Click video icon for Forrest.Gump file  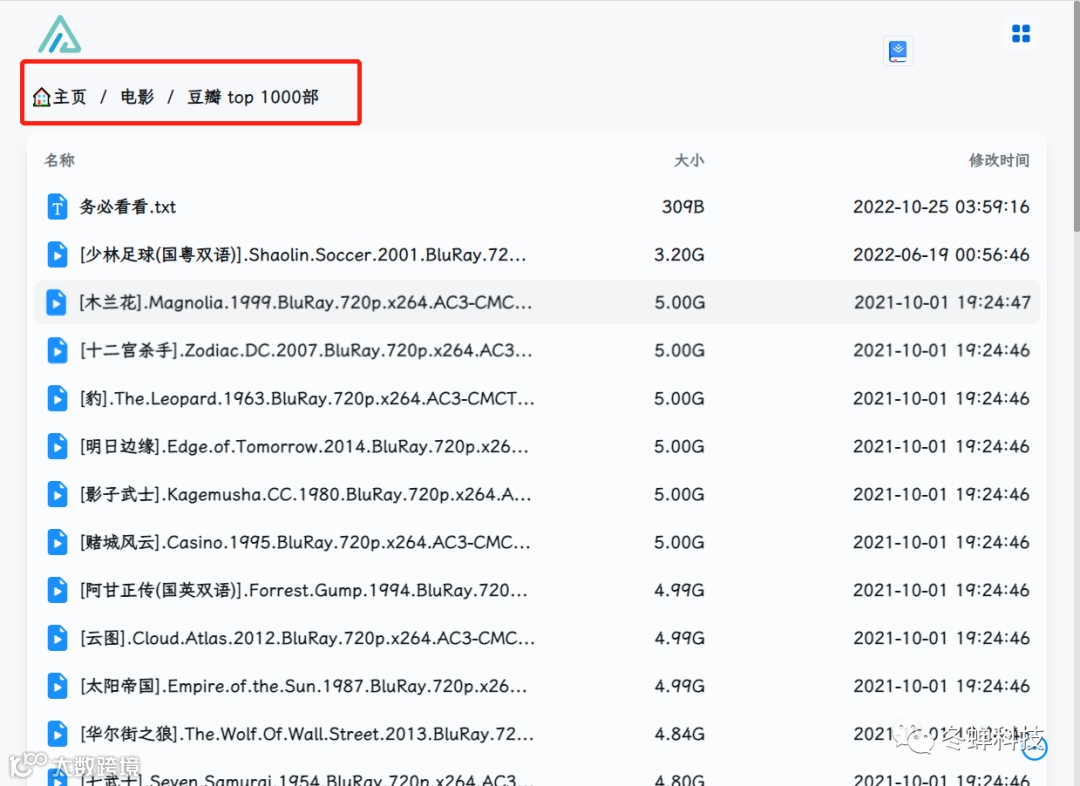click(57, 590)
